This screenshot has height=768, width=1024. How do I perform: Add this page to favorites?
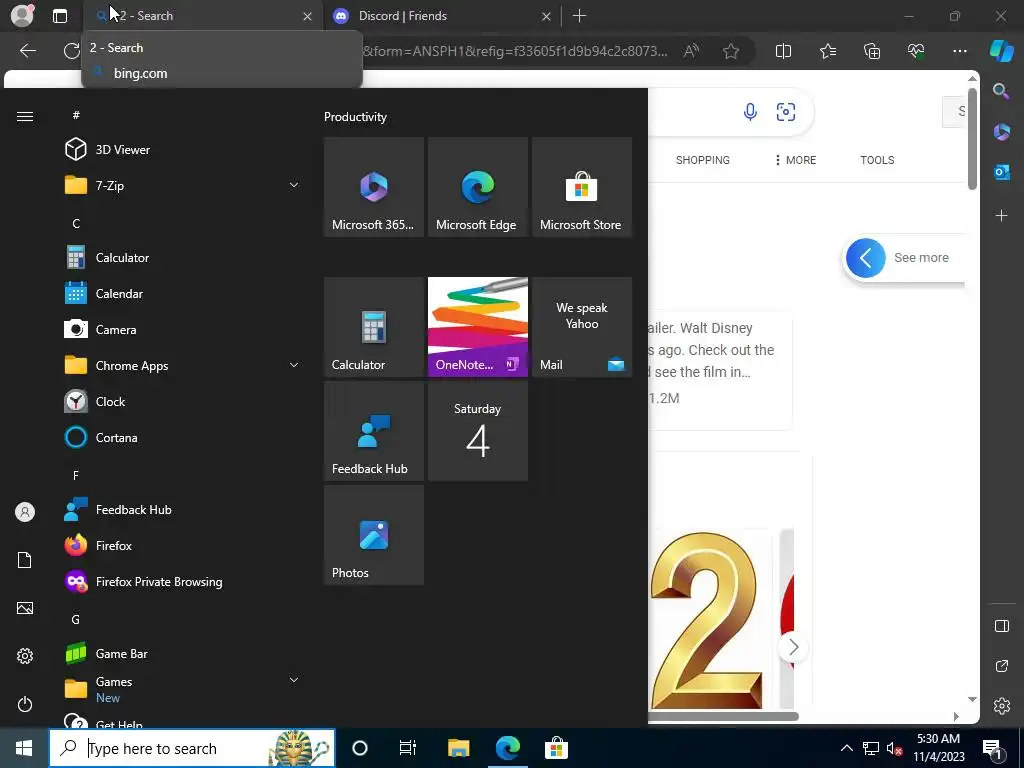(731, 51)
